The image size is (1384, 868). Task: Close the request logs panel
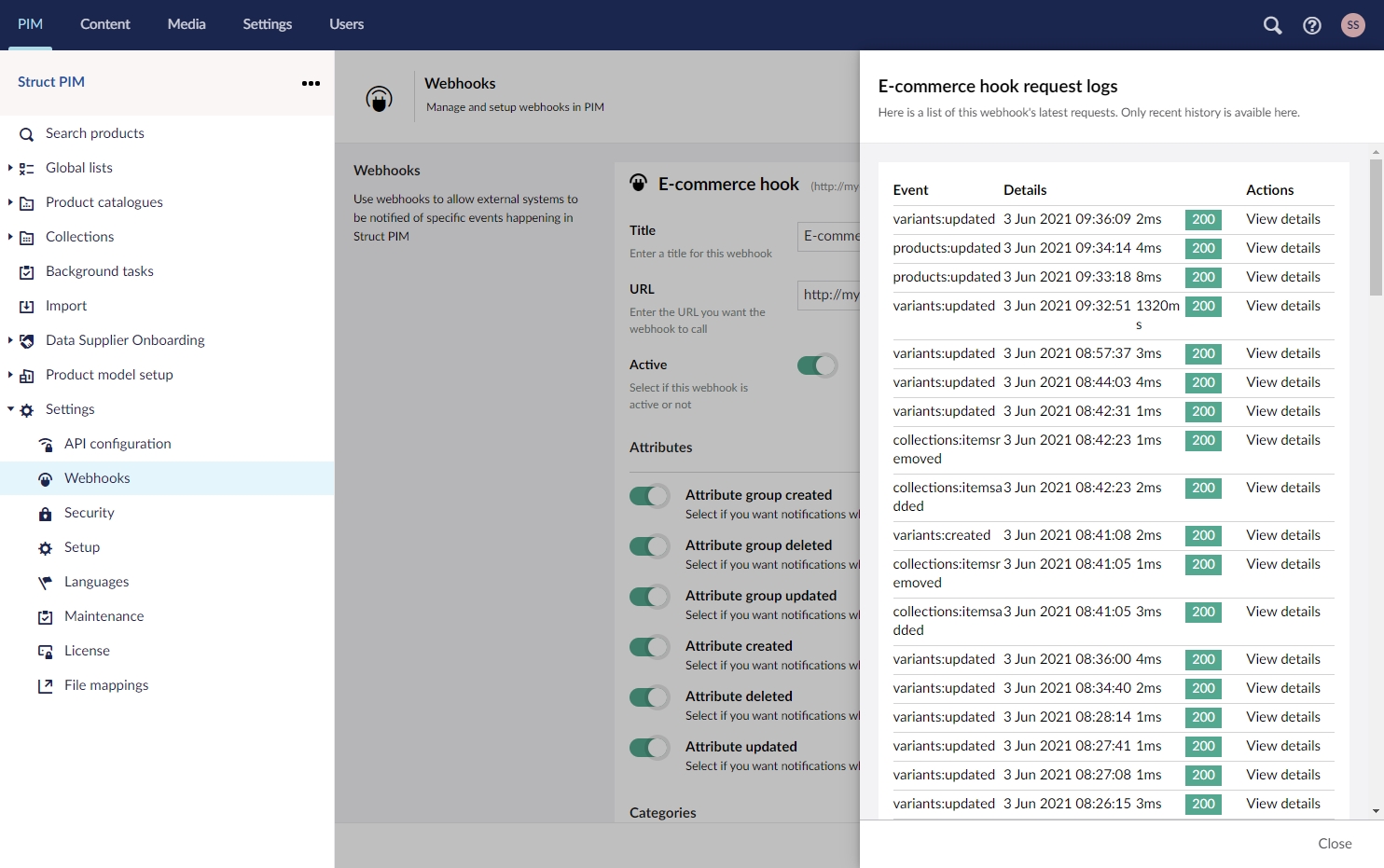(1334, 843)
